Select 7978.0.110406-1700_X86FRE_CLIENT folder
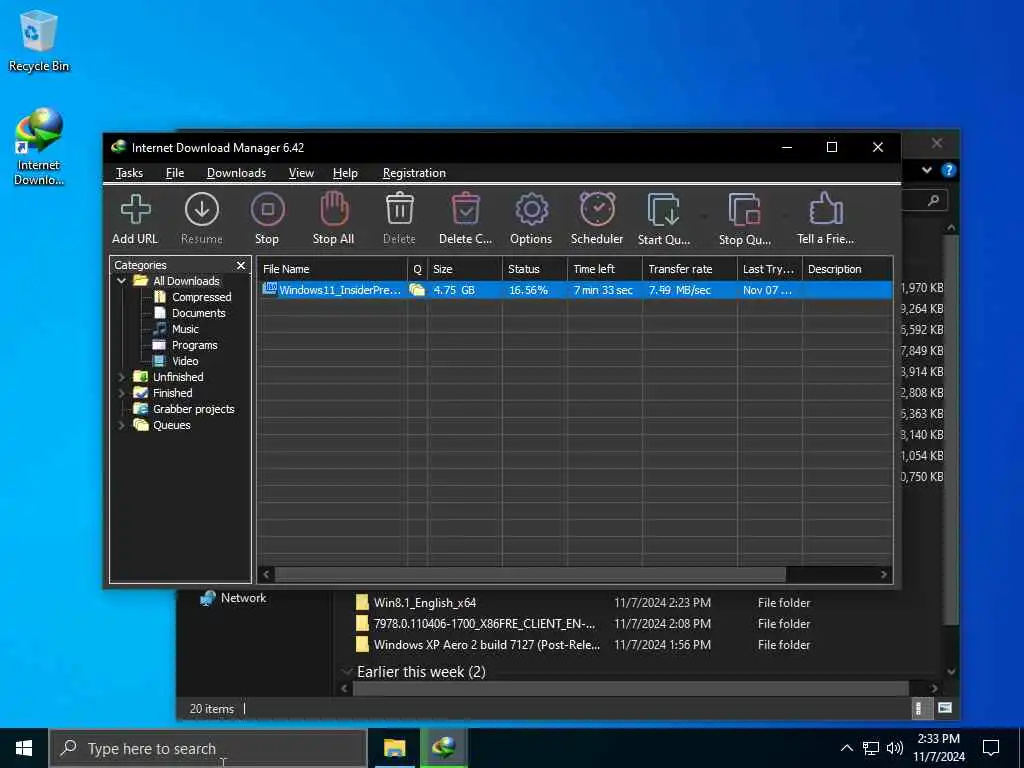 [484, 624]
